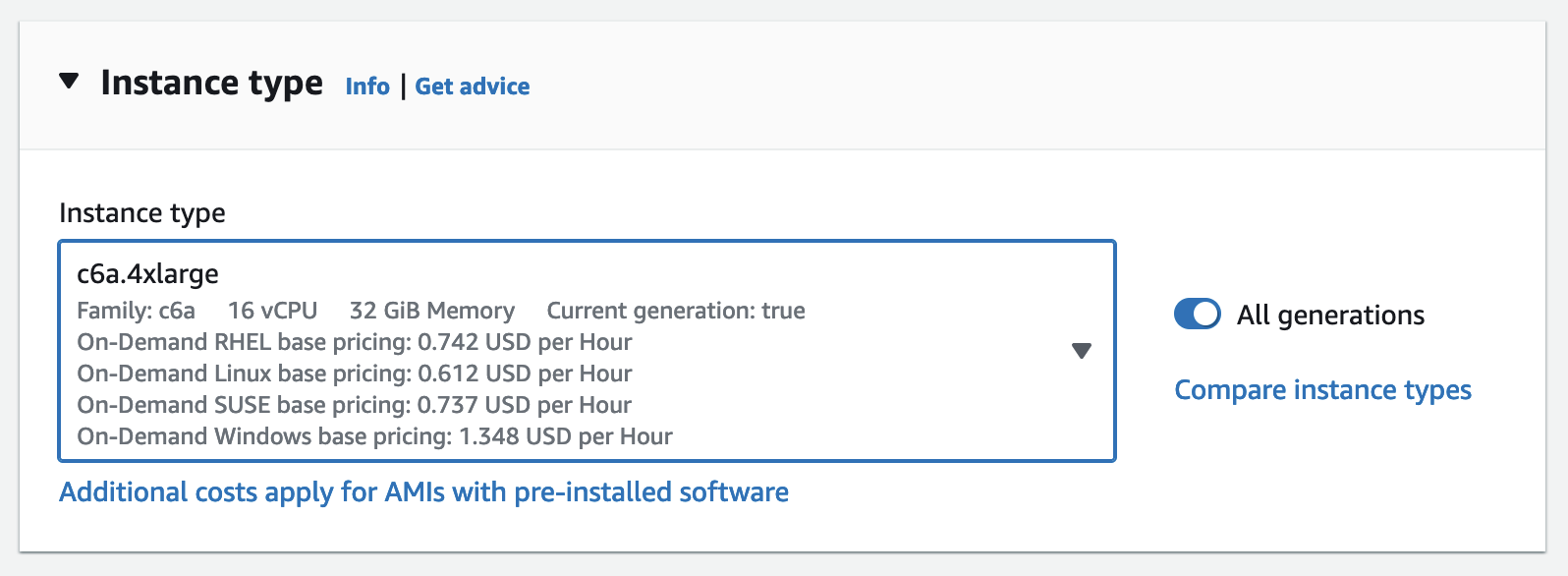The image size is (1568, 576).
Task: Click the On-Demand RHEL base pricing line
Action: (355, 343)
